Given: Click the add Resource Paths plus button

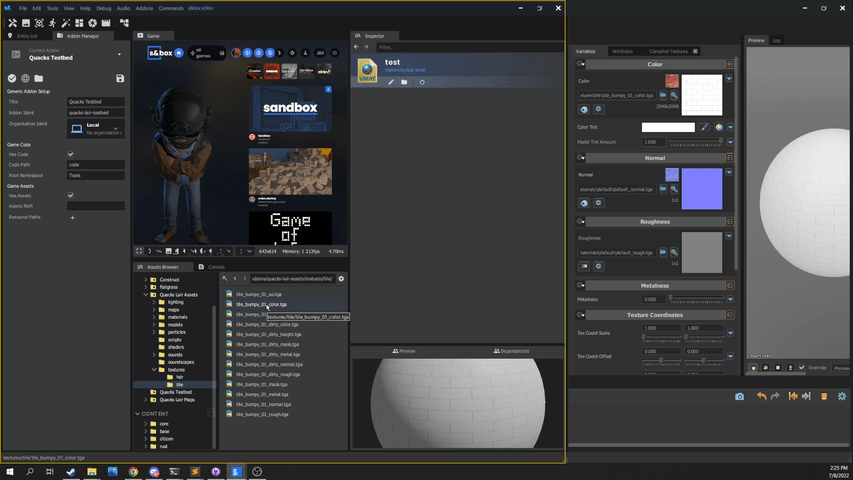Looking at the screenshot, I should (72, 218).
